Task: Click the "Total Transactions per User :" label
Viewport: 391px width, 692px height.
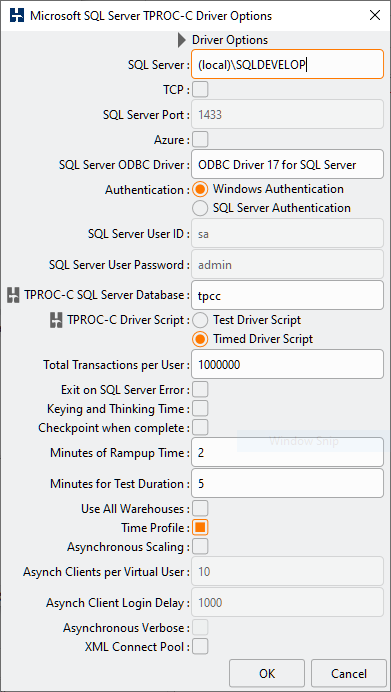Action: tap(117, 365)
